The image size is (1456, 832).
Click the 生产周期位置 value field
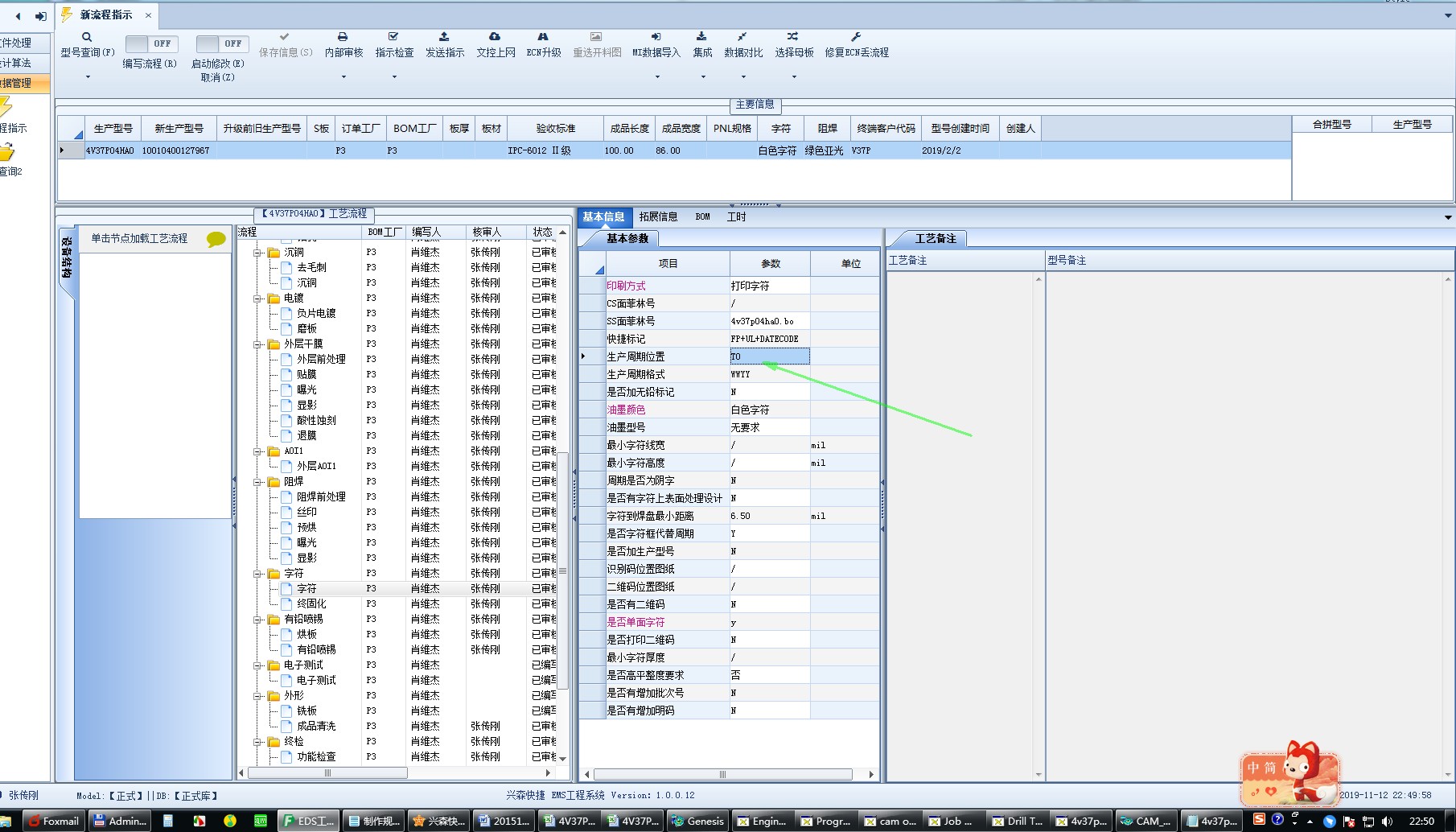tap(769, 356)
